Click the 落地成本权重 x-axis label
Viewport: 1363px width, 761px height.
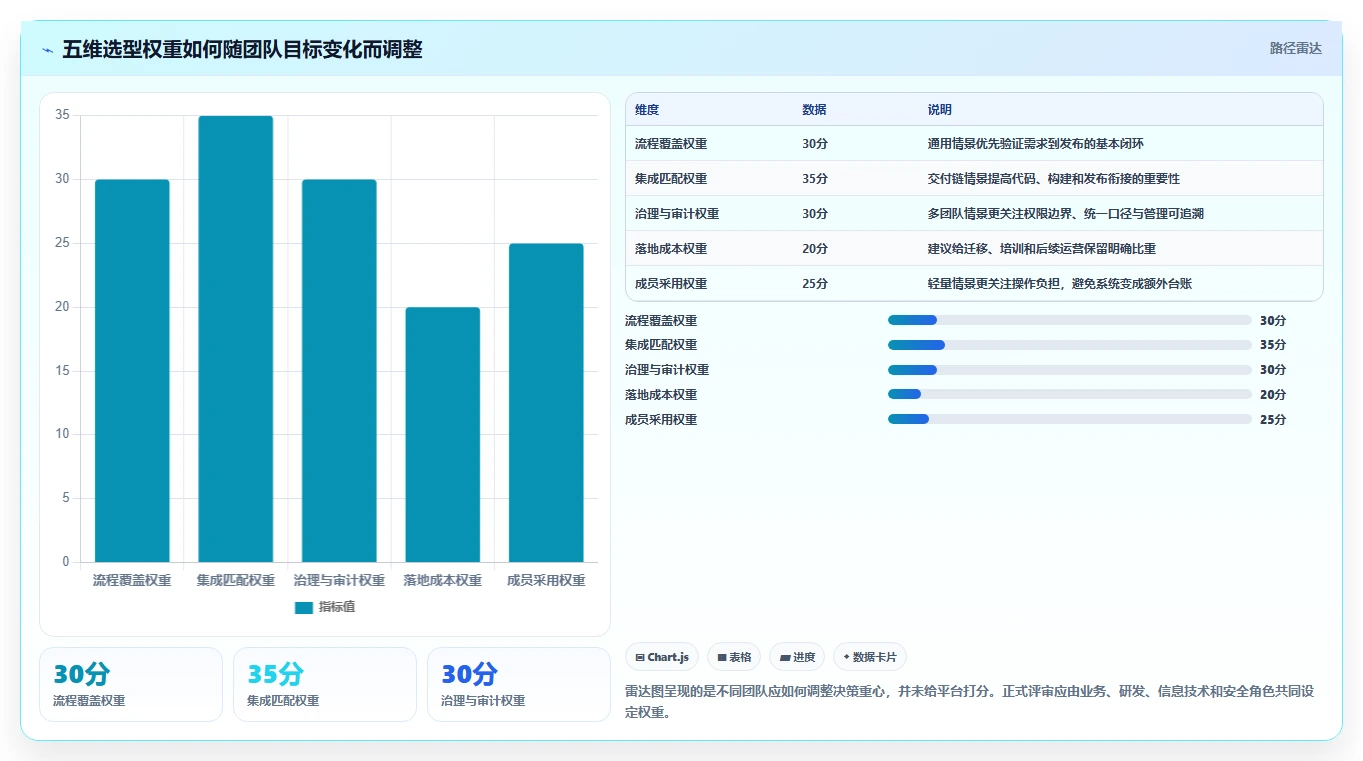442,580
